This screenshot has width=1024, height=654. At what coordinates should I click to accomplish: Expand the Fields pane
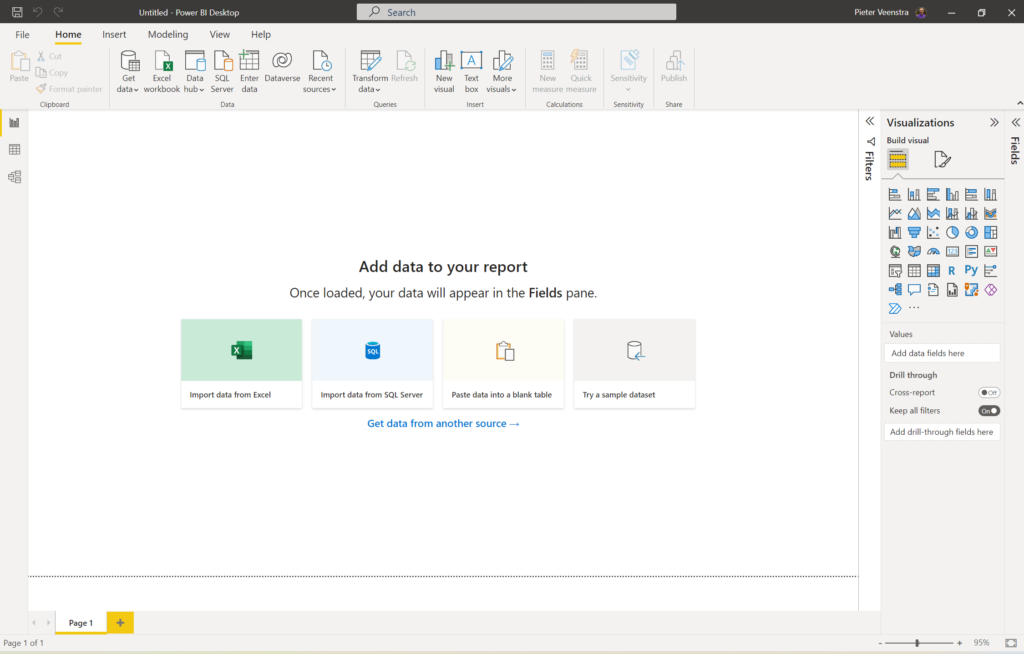coord(1016,122)
